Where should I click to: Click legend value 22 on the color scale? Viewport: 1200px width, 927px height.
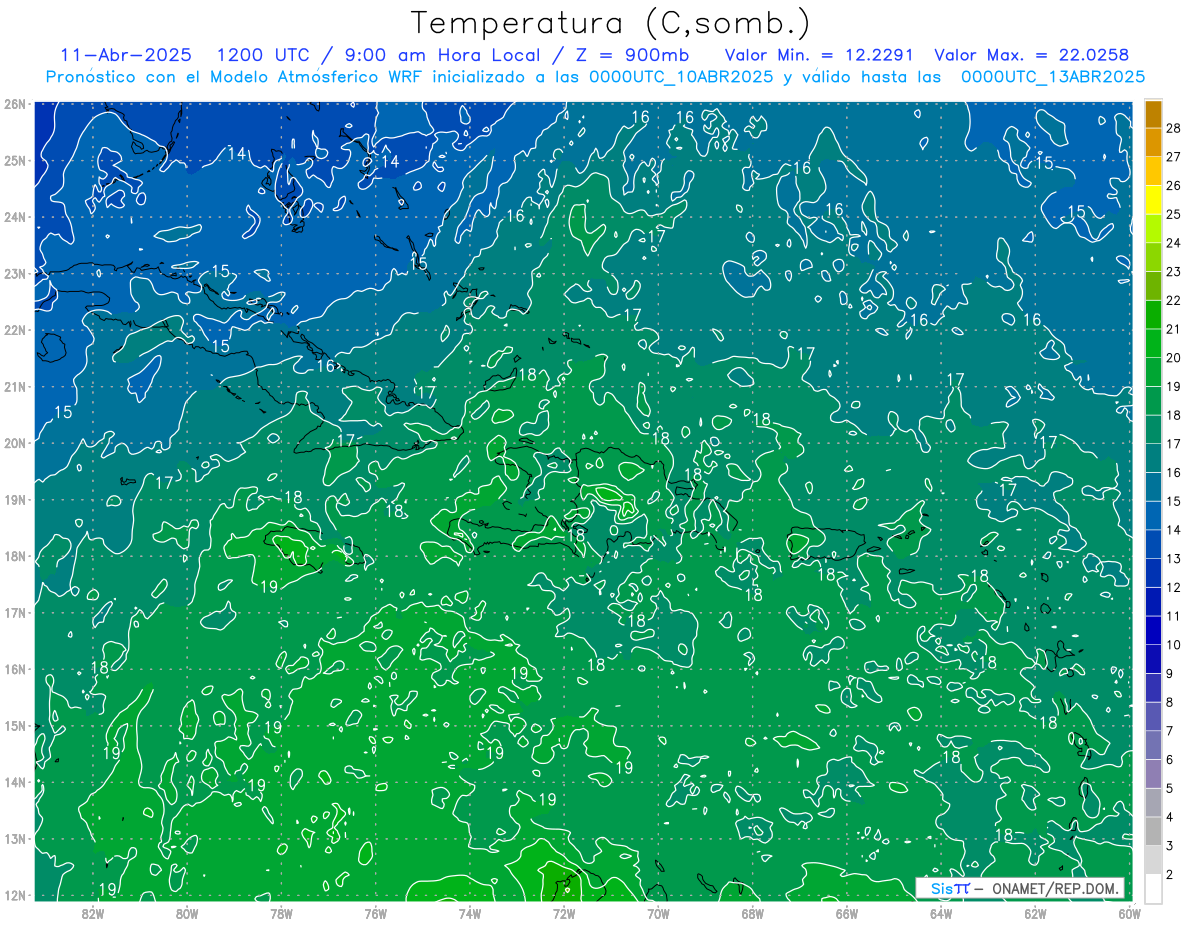(1173, 300)
